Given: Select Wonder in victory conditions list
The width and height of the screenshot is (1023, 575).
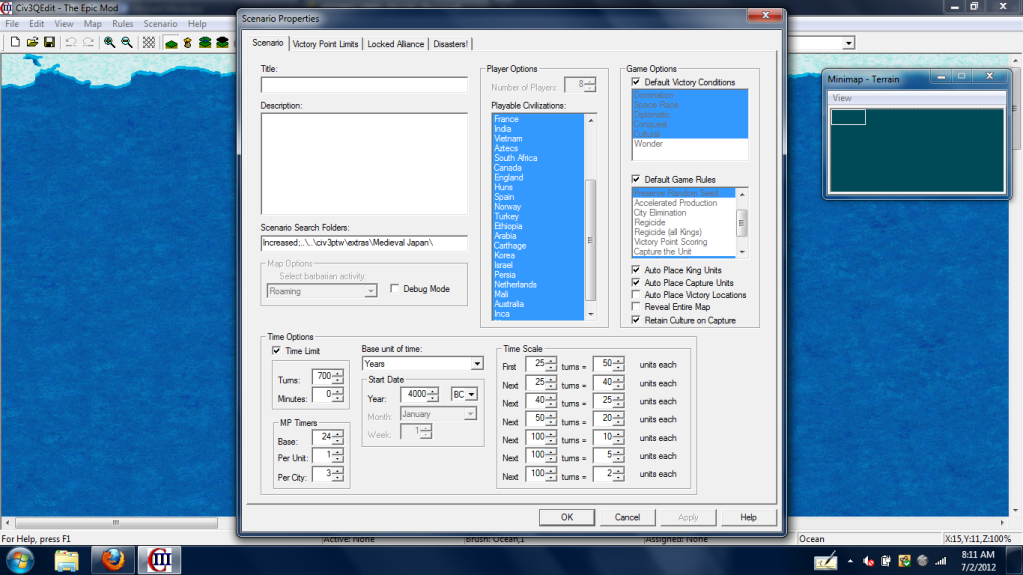Looking at the screenshot, I should [649, 144].
